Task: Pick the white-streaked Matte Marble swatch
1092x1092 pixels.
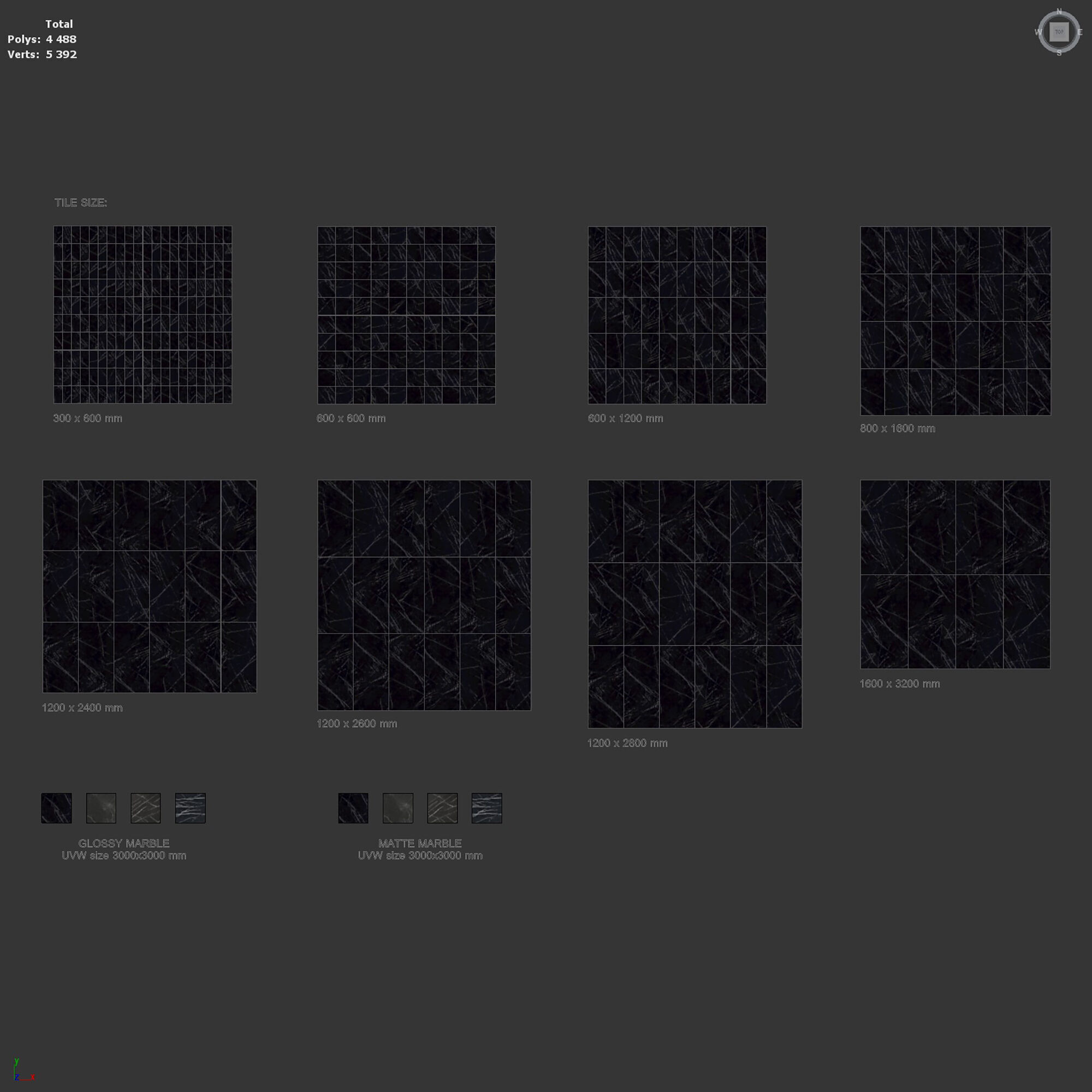Action: pos(486,808)
